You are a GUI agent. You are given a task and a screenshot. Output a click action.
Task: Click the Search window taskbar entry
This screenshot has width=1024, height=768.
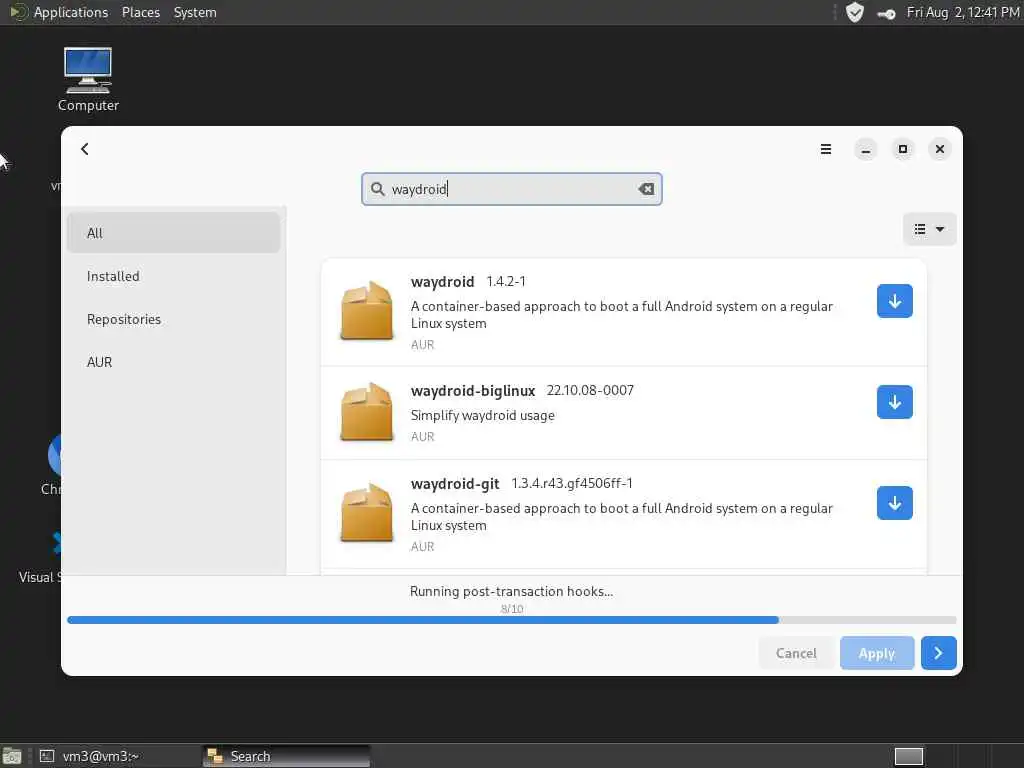click(x=286, y=756)
